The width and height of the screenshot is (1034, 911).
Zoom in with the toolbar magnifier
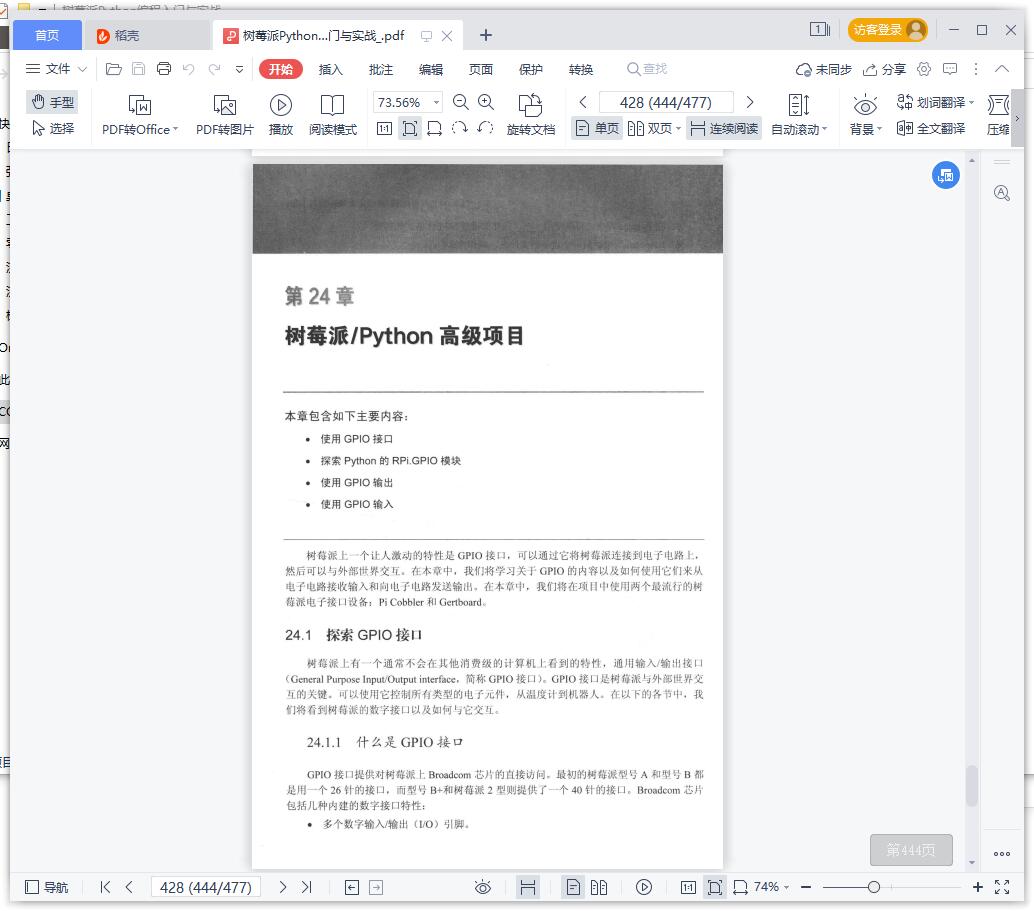486,102
